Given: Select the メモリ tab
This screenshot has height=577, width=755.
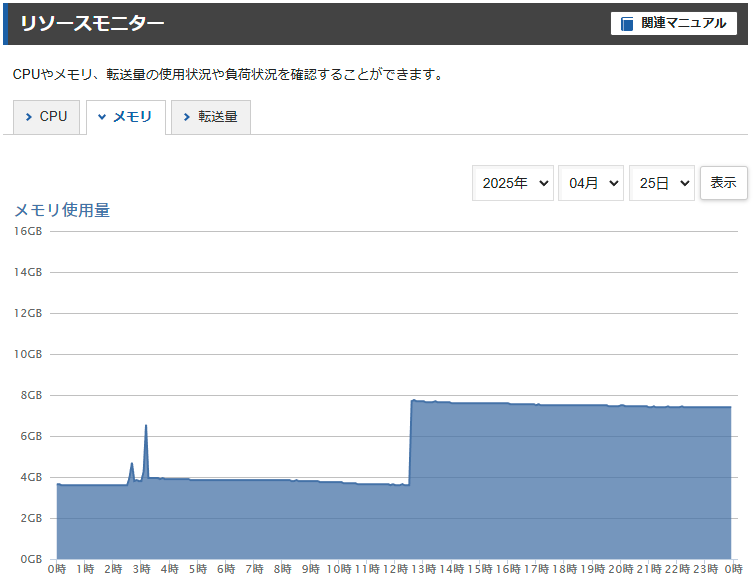Looking at the screenshot, I should click(126, 117).
